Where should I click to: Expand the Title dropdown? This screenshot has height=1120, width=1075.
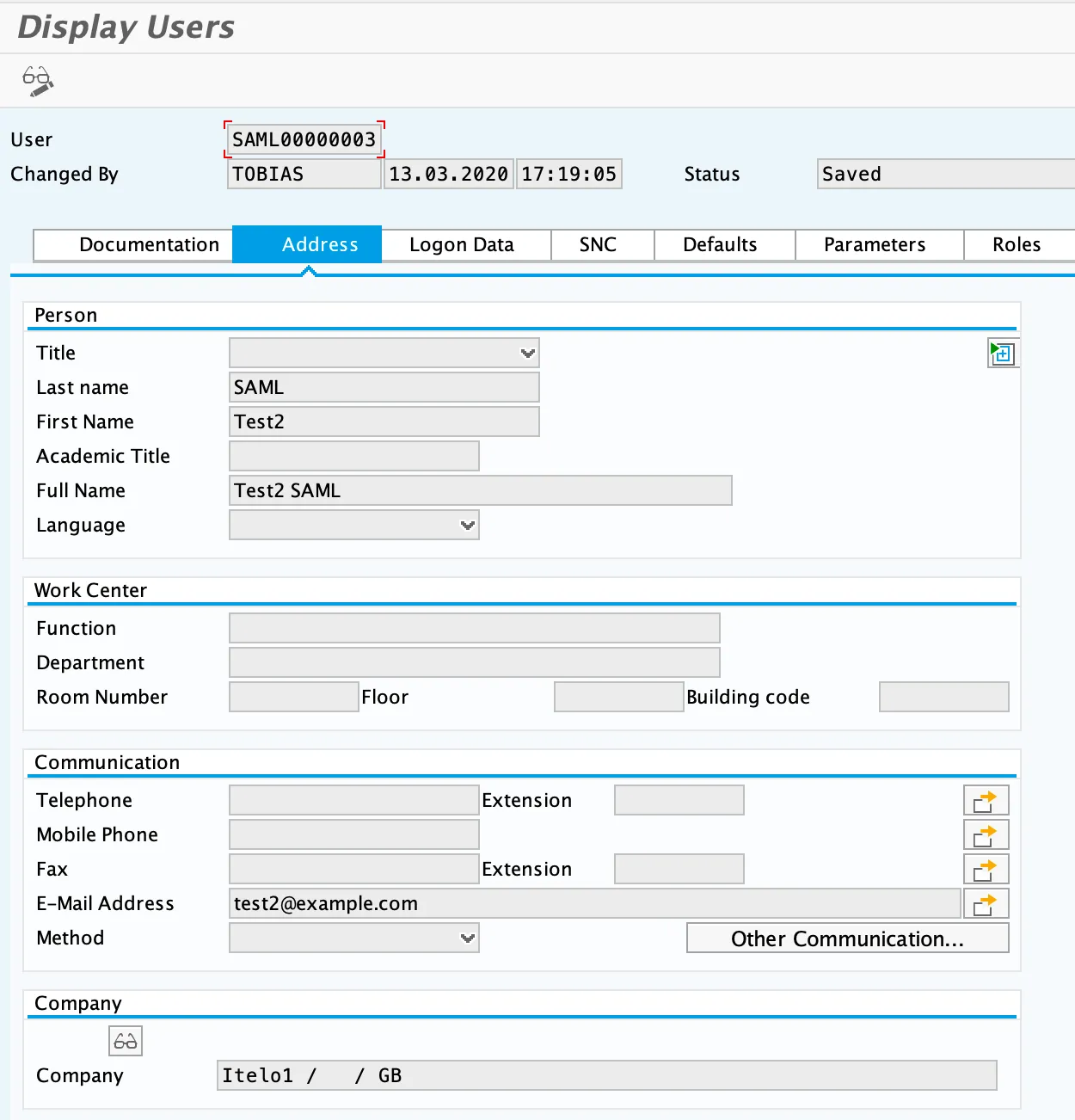(527, 354)
